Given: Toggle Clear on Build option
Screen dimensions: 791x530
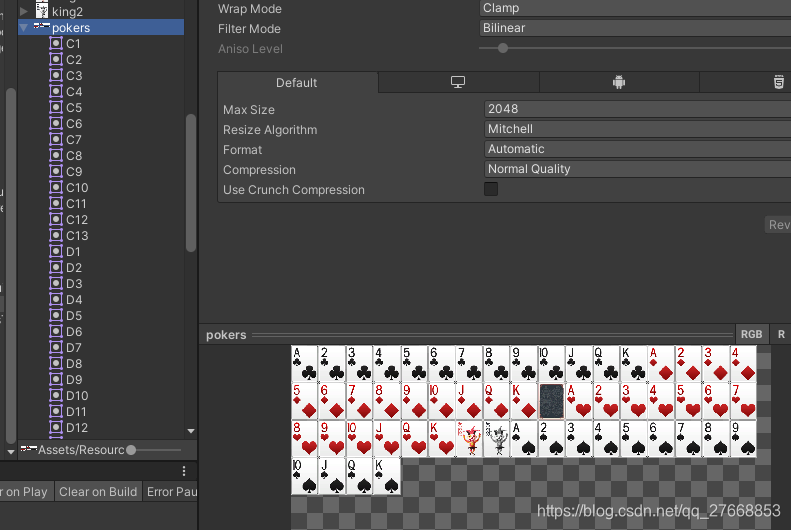Looking at the screenshot, I should pyautogui.click(x=98, y=492).
